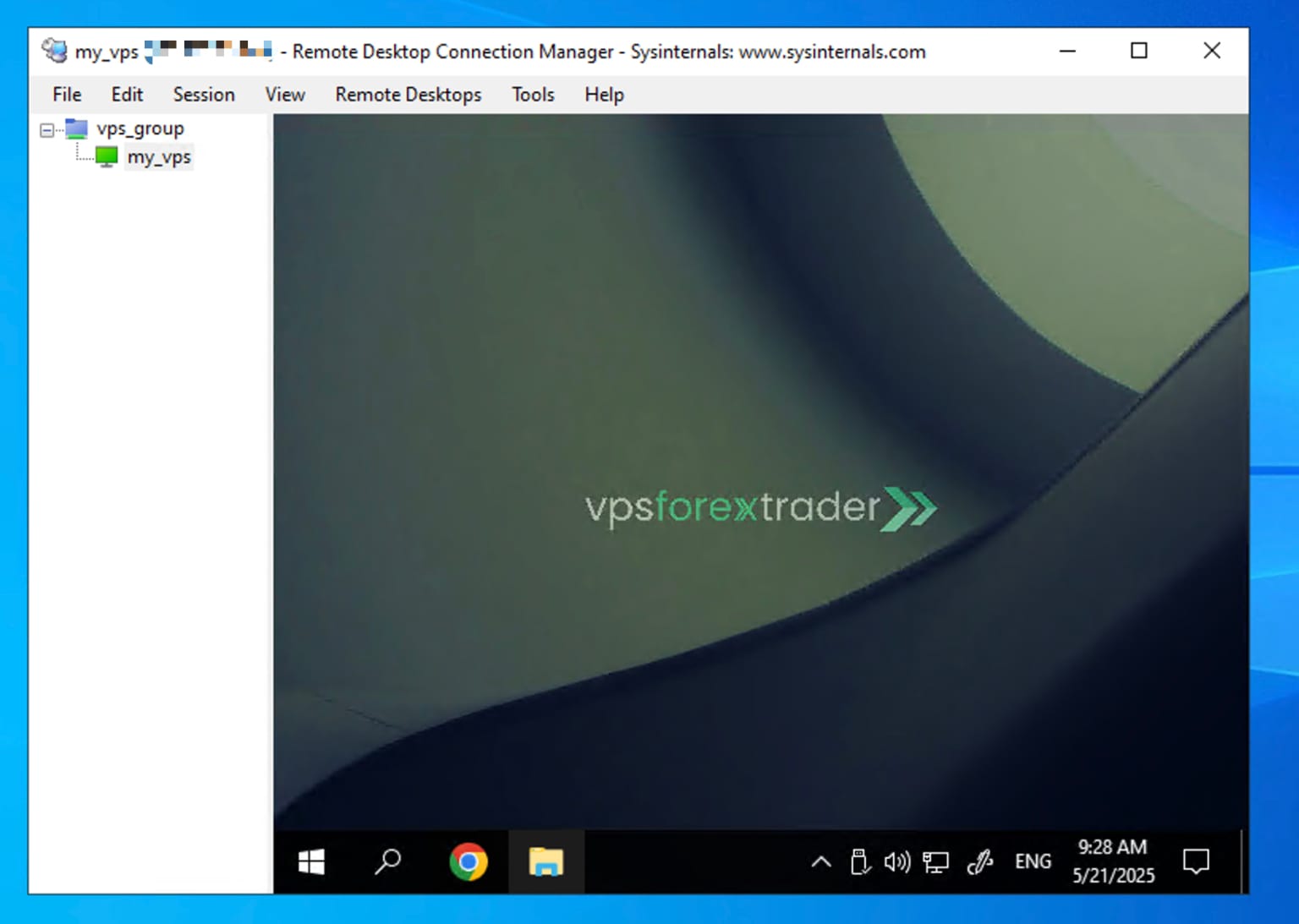Open Chrome from the remote desktop taskbar
1299x924 pixels.
[468, 861]
